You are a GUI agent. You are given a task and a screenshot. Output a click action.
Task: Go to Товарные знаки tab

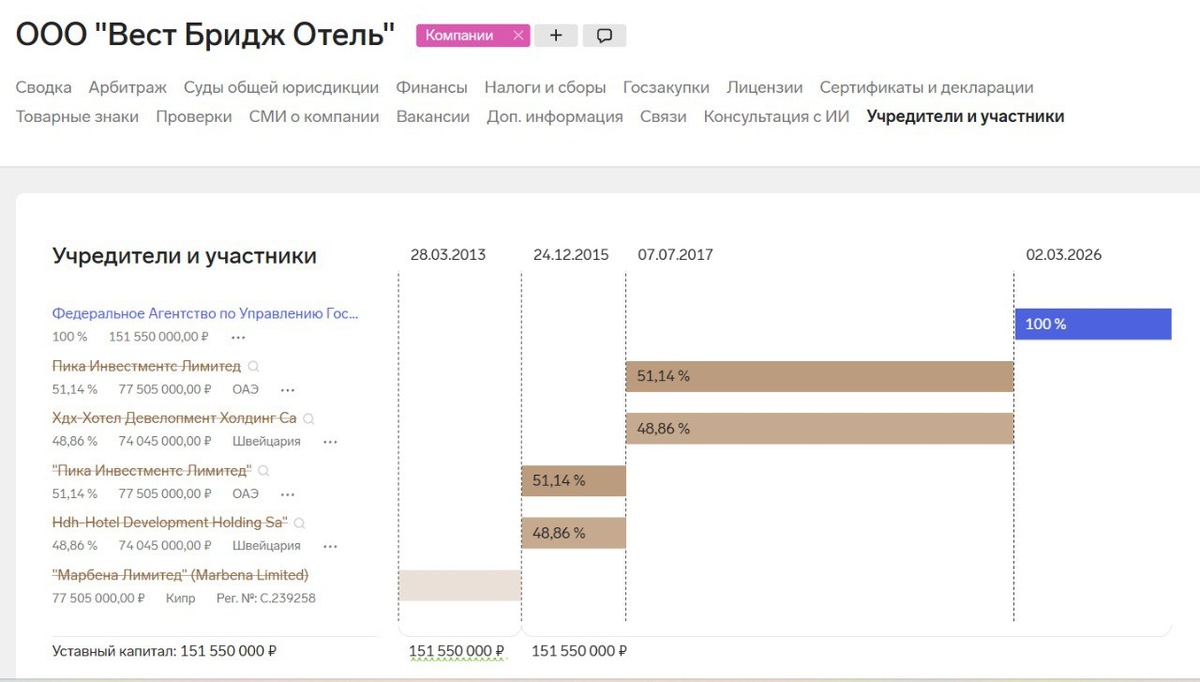[77, 117]
